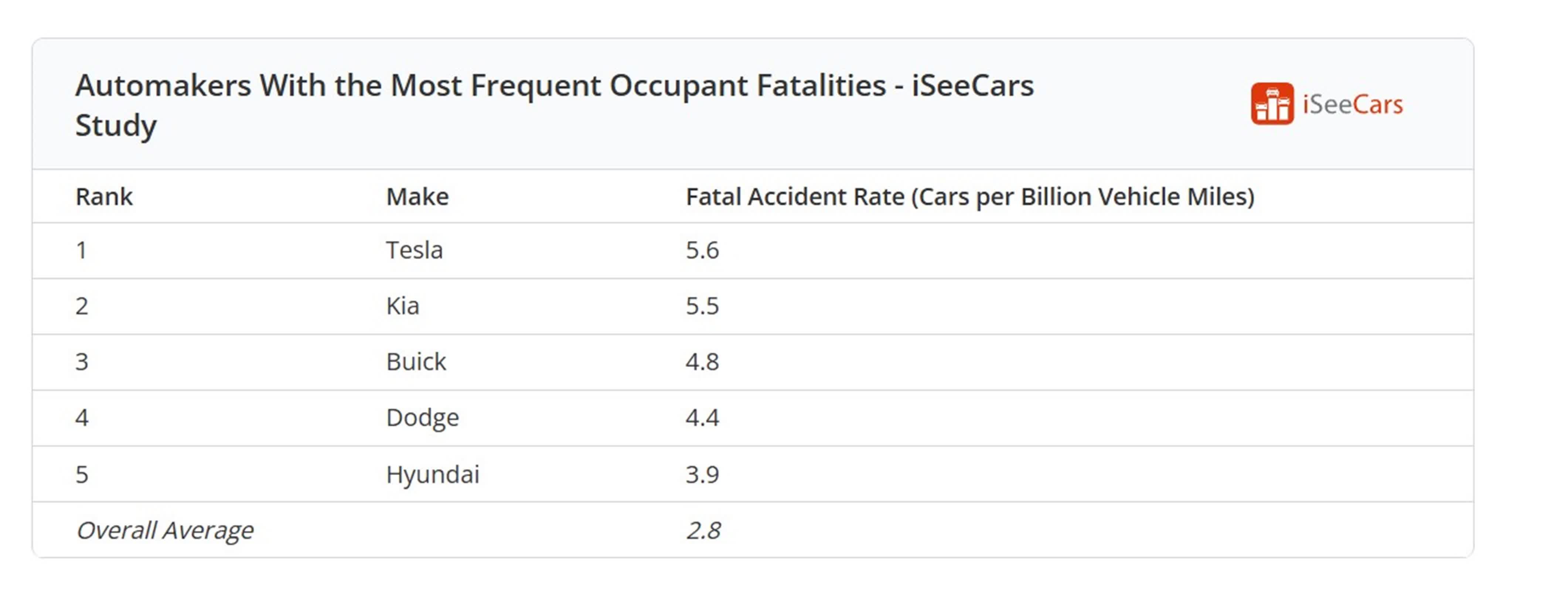Select the Make column header
Screen dimensions: 1568x591
[417, 197]
